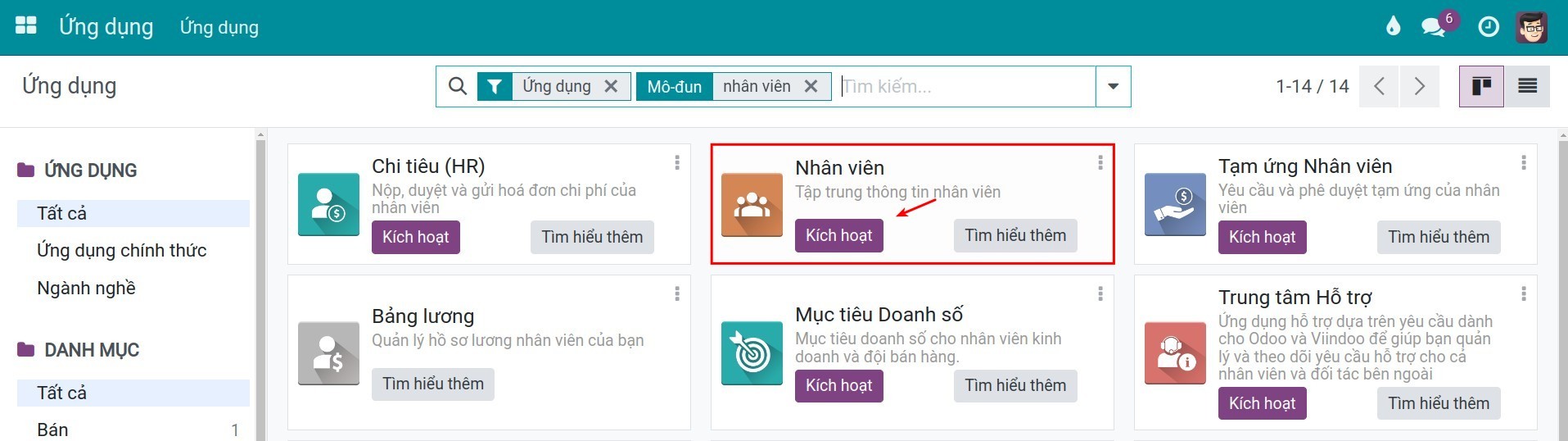Open options menu for Bảng lương card
Screen dimensions: 1568x441
pos(677,293)
